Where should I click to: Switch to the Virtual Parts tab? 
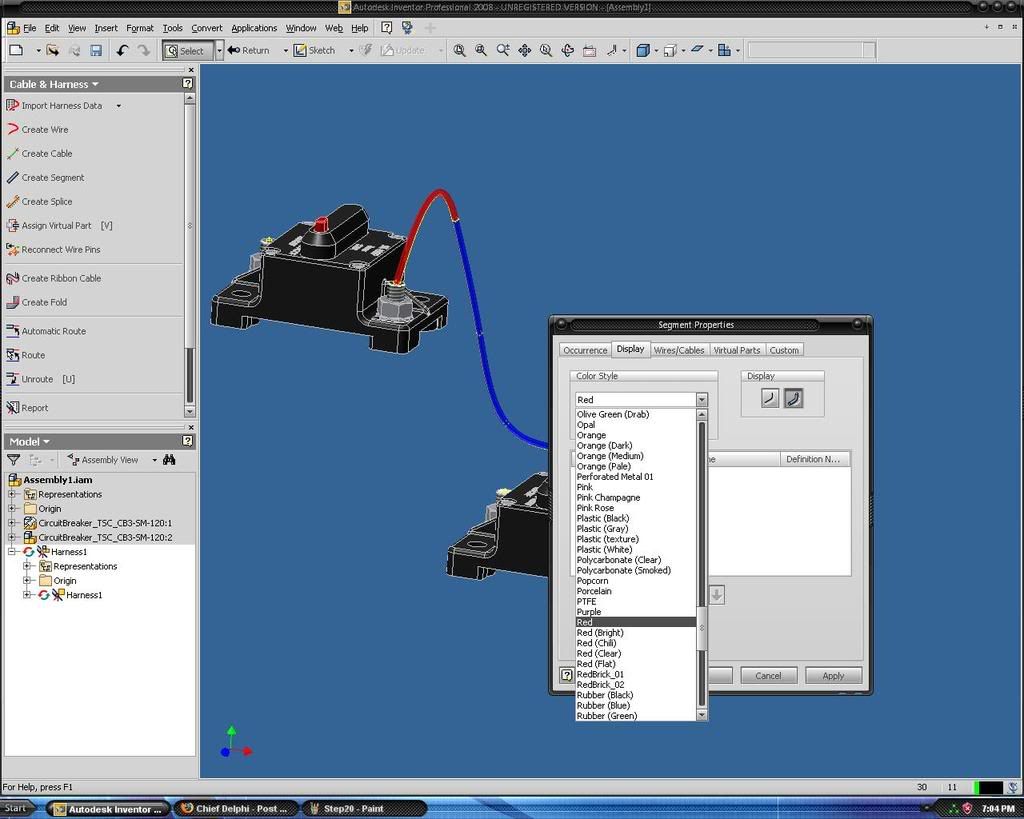click(x=737, y=350)
